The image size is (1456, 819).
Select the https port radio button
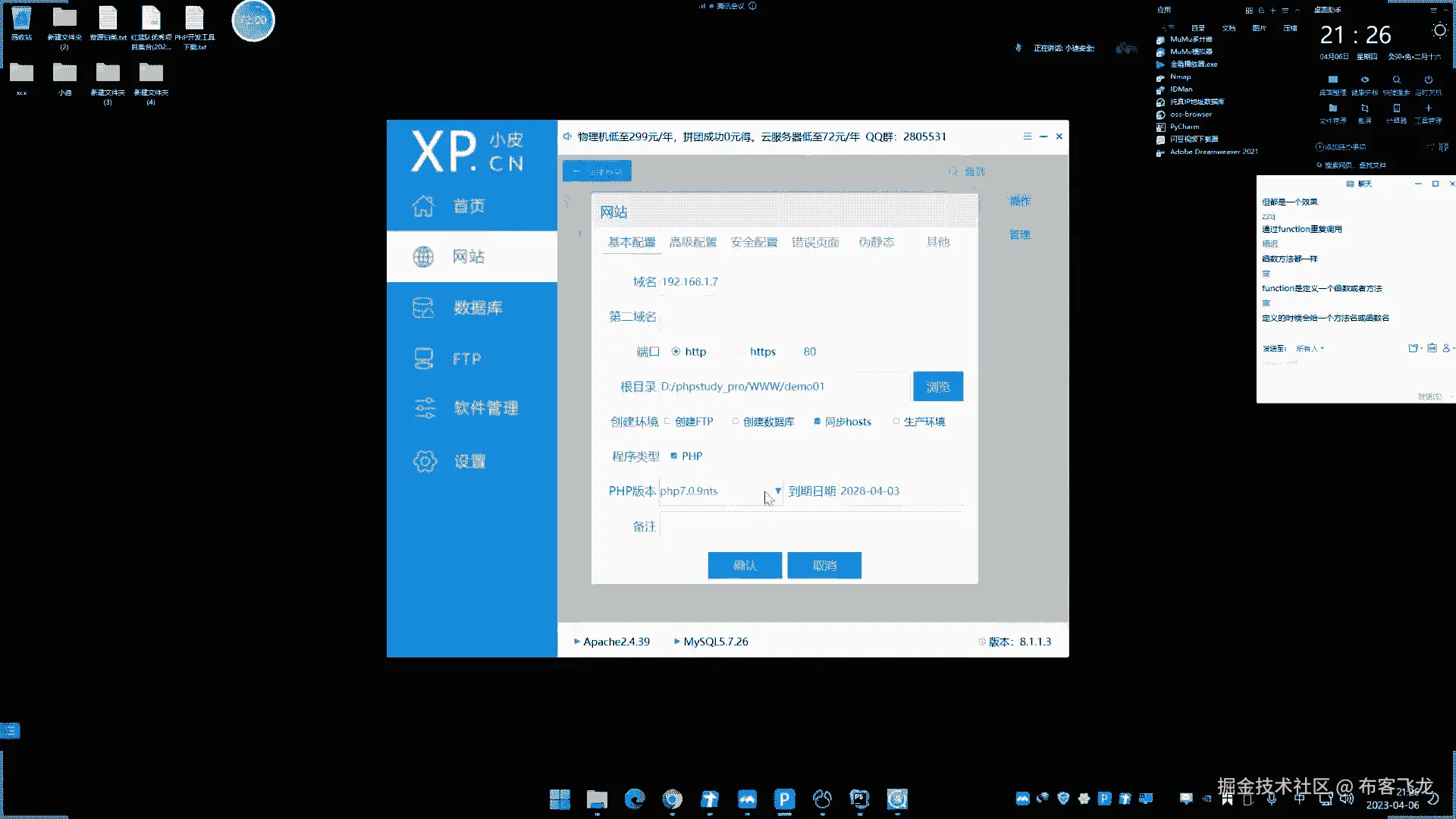pyautogui.click(x=741, y=352)
